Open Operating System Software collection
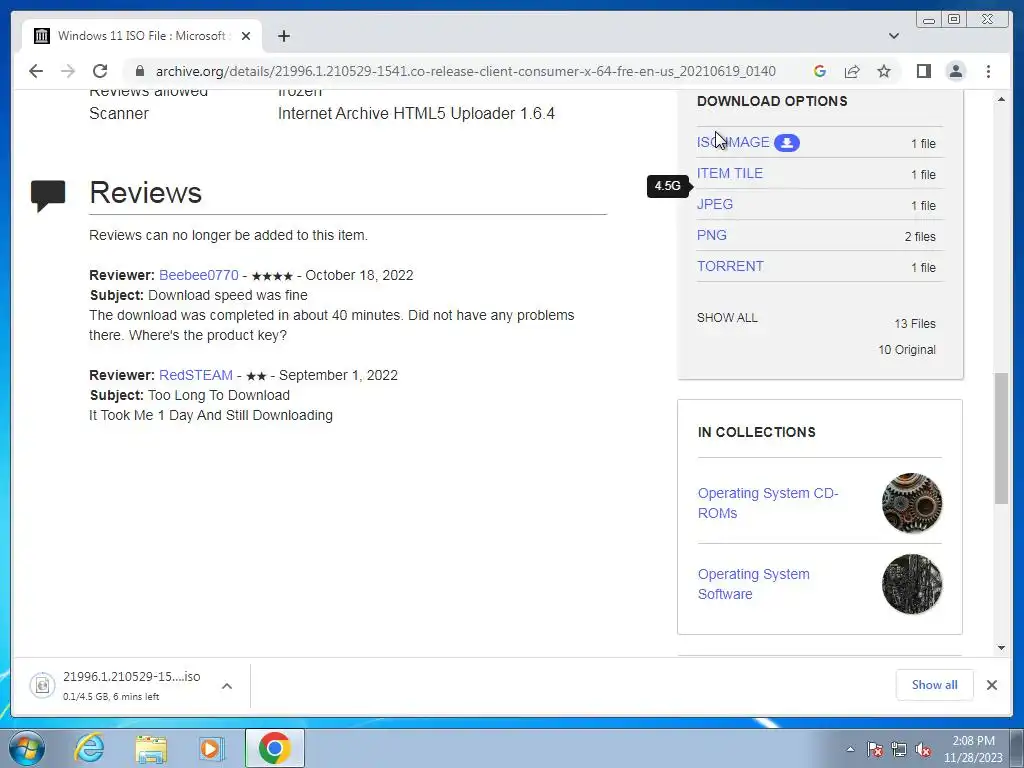This screenshot has height=768, width=1024. coord(754,584)
